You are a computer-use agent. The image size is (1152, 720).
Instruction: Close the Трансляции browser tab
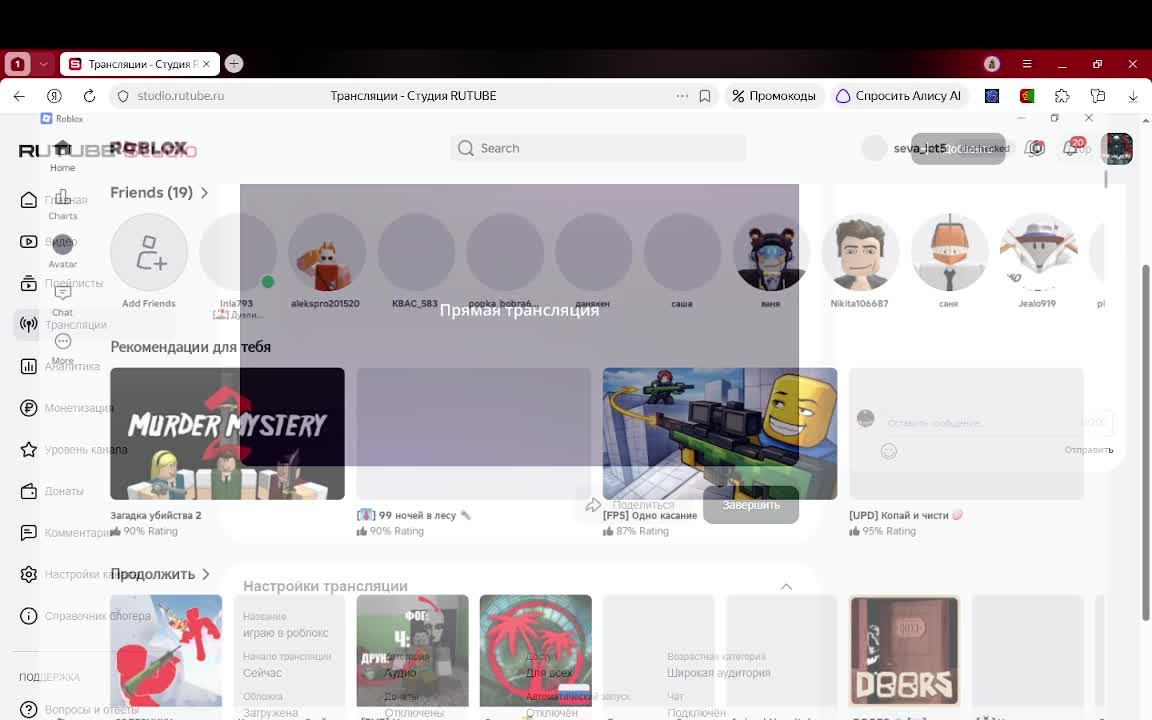206,64
